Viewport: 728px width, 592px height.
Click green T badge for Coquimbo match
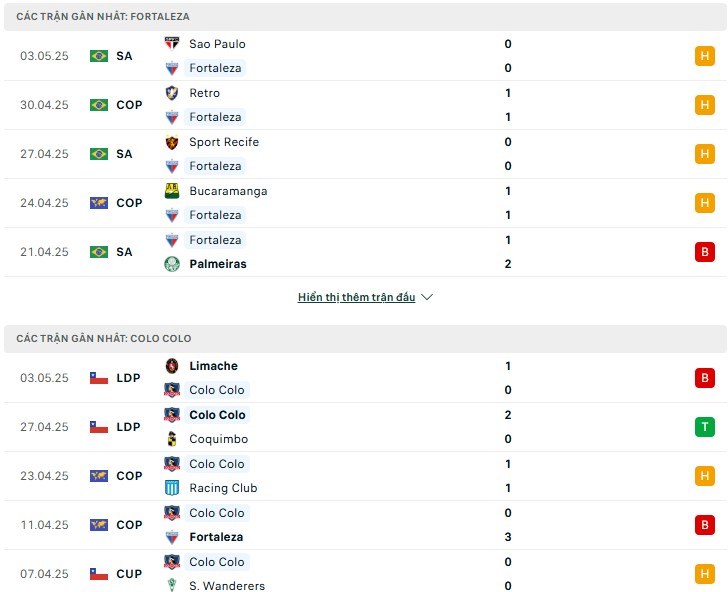click(704, 427)
